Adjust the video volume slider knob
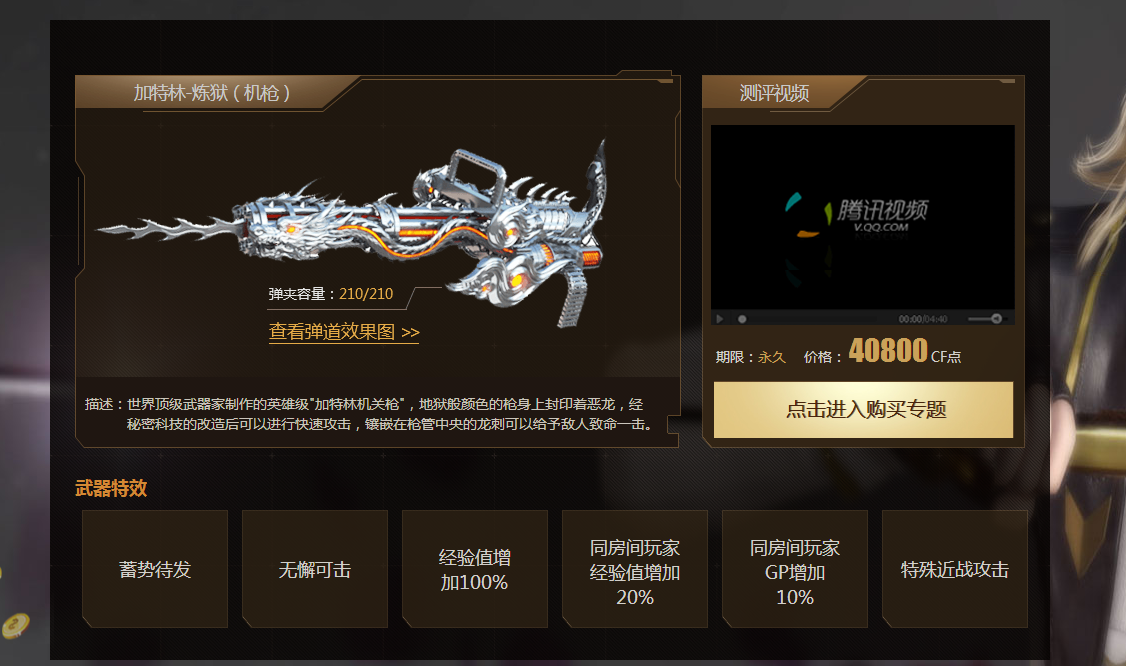 (x=996, y=318)
